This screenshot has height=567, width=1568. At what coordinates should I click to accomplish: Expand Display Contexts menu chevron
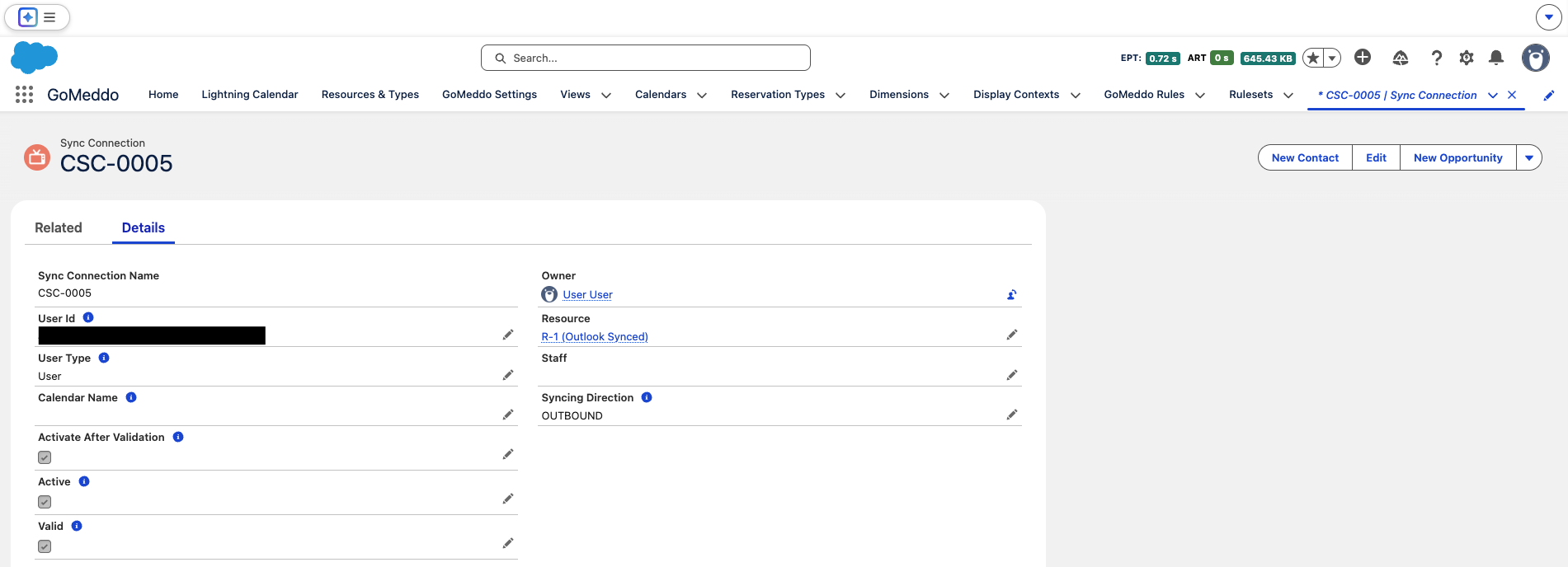[x=1076, y=96]
